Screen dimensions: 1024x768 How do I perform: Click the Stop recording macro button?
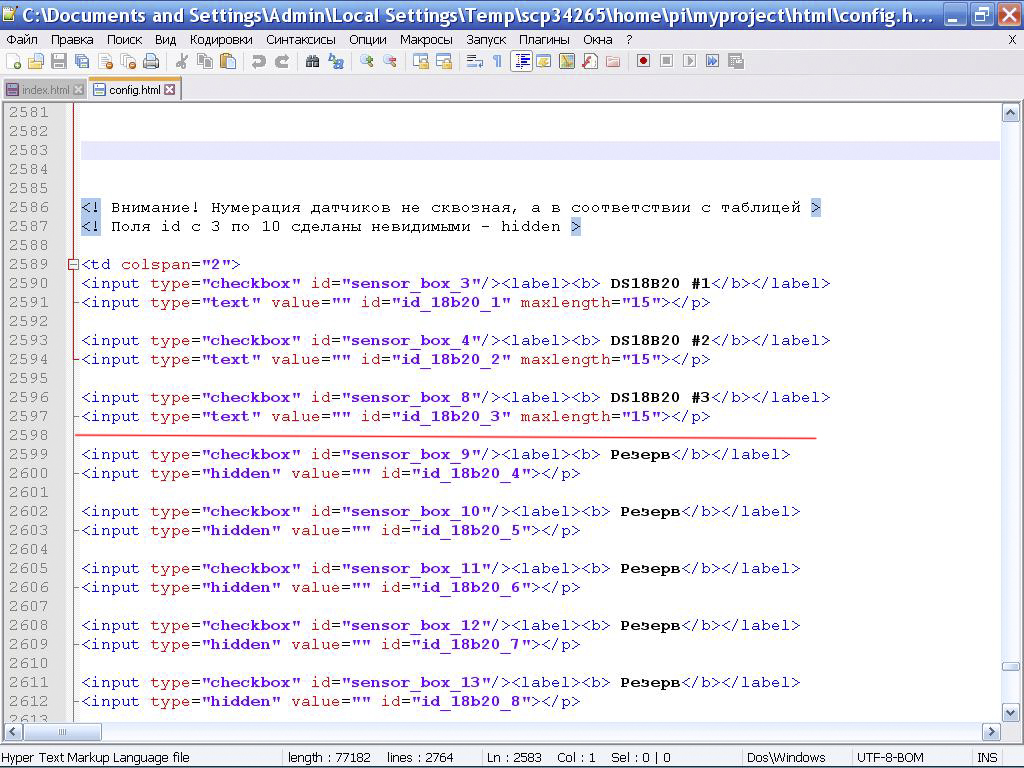(666, 61)
